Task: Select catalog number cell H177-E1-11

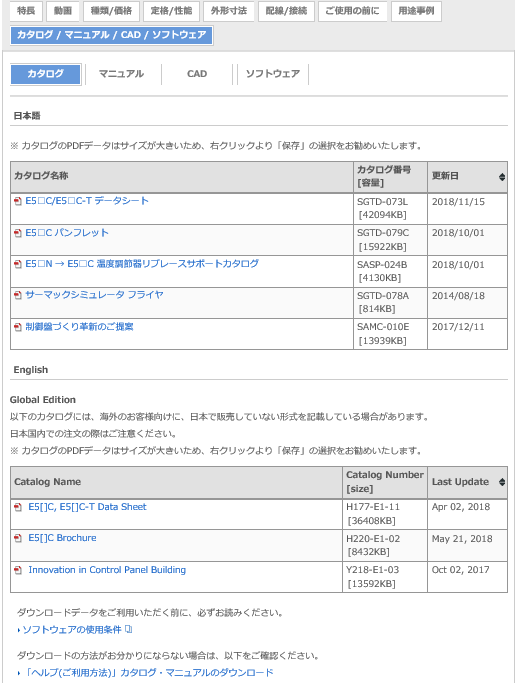Action: coord(385,514)
